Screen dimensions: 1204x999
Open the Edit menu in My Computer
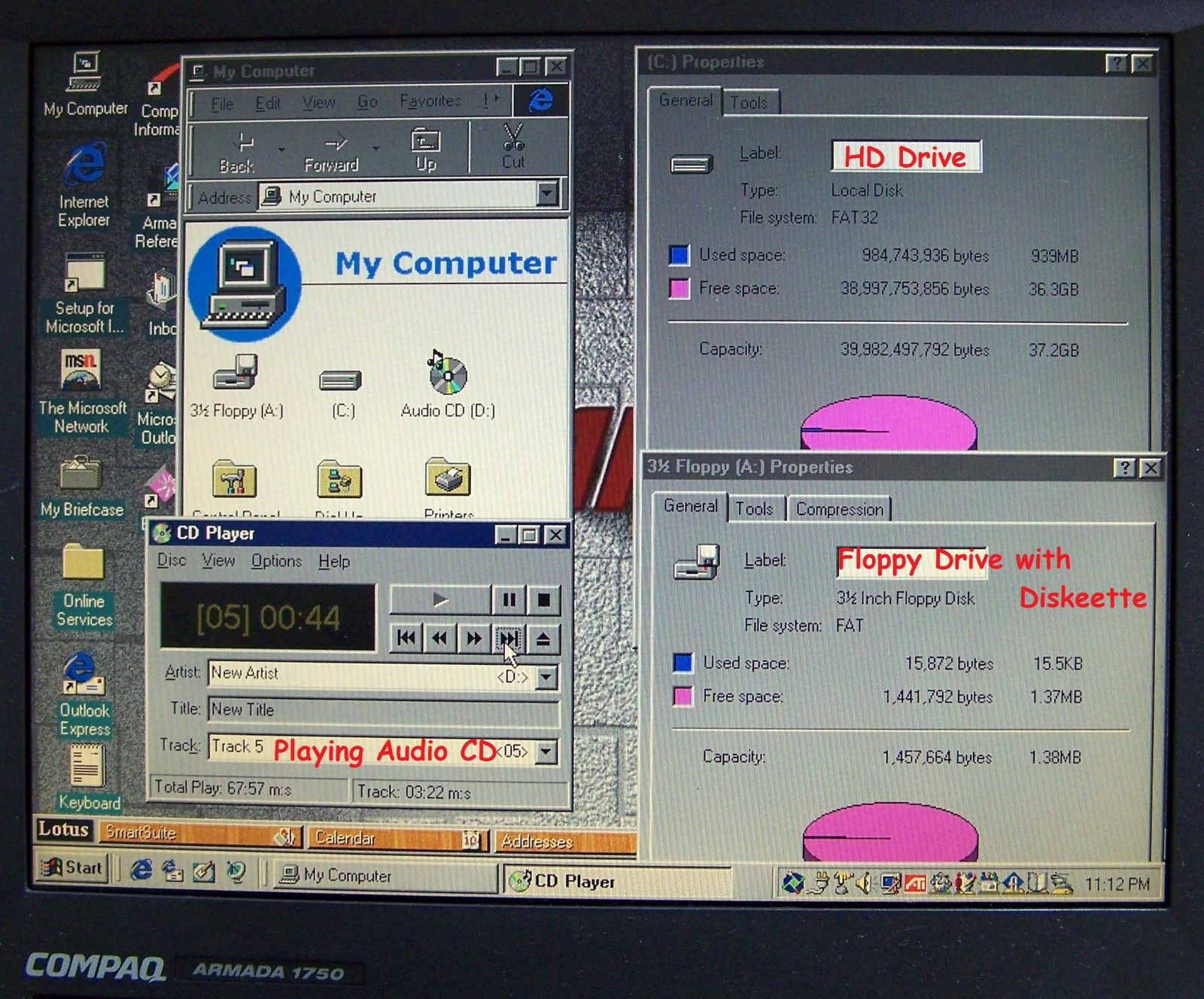pyautogui.click(x=268, y=102)
